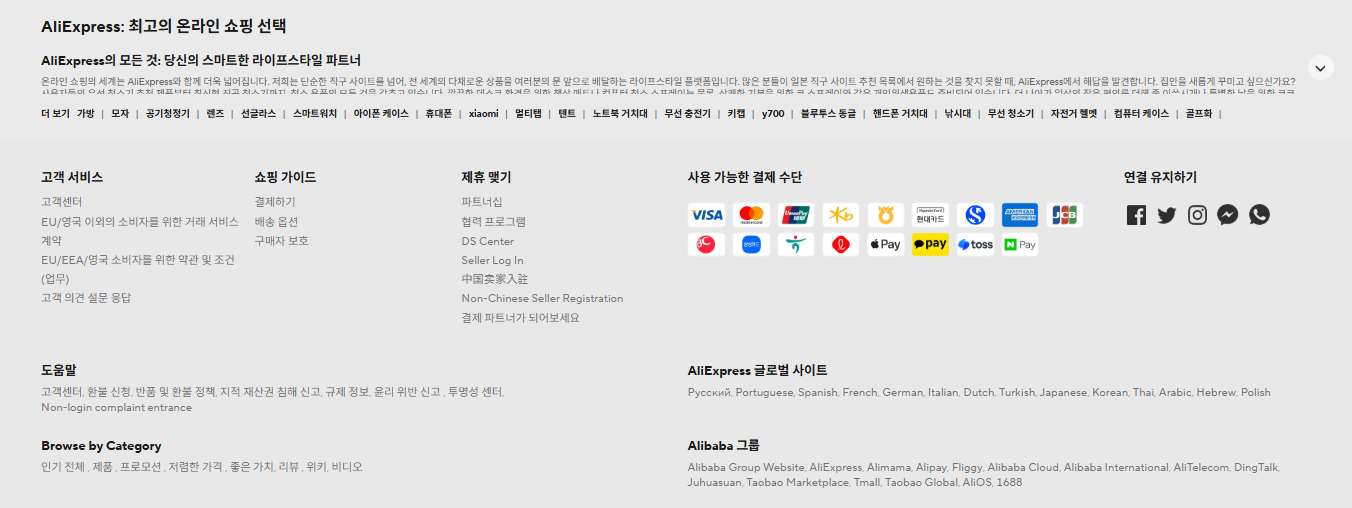Open the 프로모션 category link
The image size is (1352, 508).
pos(141,467)
